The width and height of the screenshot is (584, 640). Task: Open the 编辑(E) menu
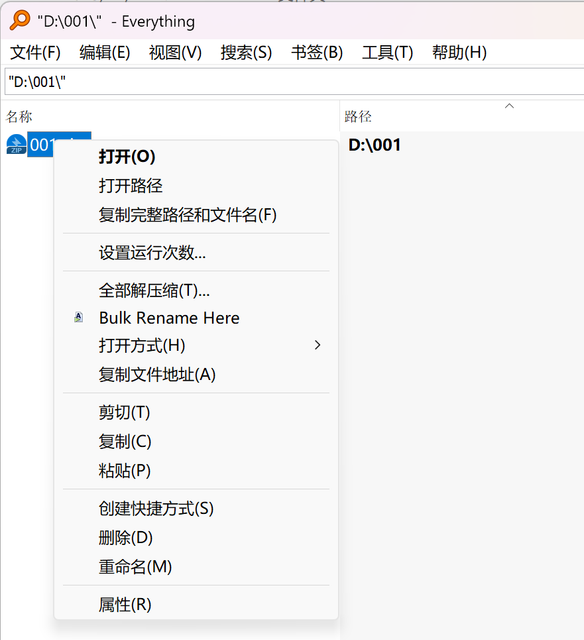point(105,53)
